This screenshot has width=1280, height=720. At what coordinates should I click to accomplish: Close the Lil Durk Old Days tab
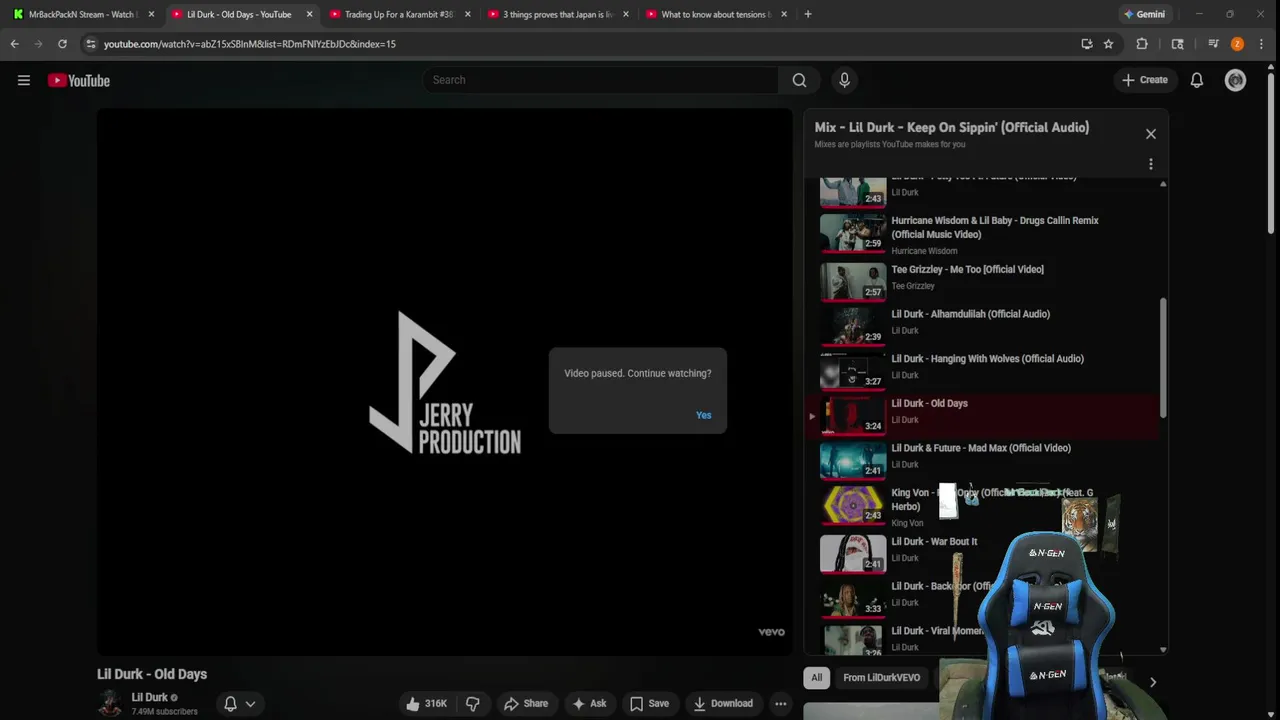(x=309, y=14)
